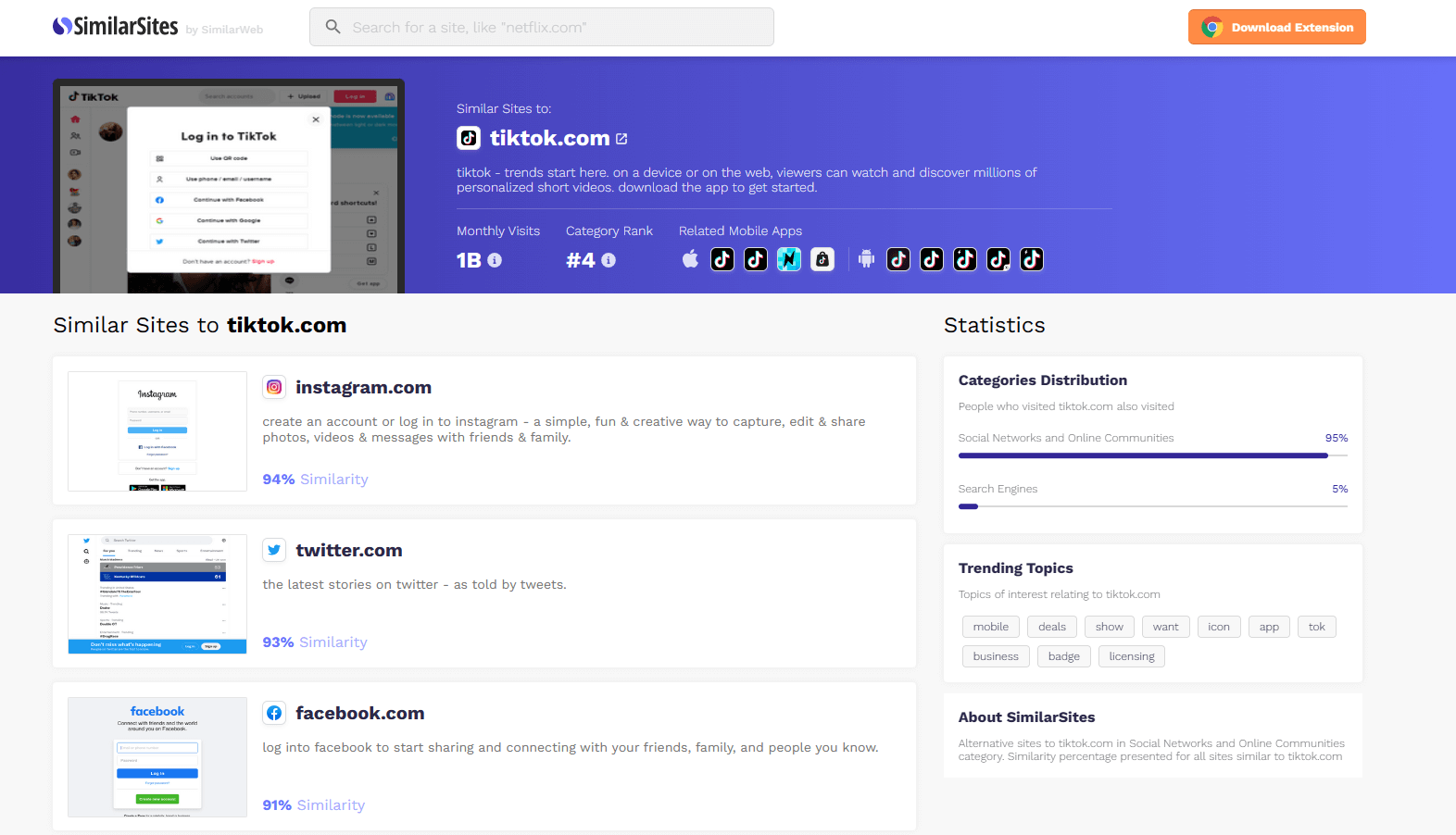Open tiktok.com via the external link icon

pos(621,139)
